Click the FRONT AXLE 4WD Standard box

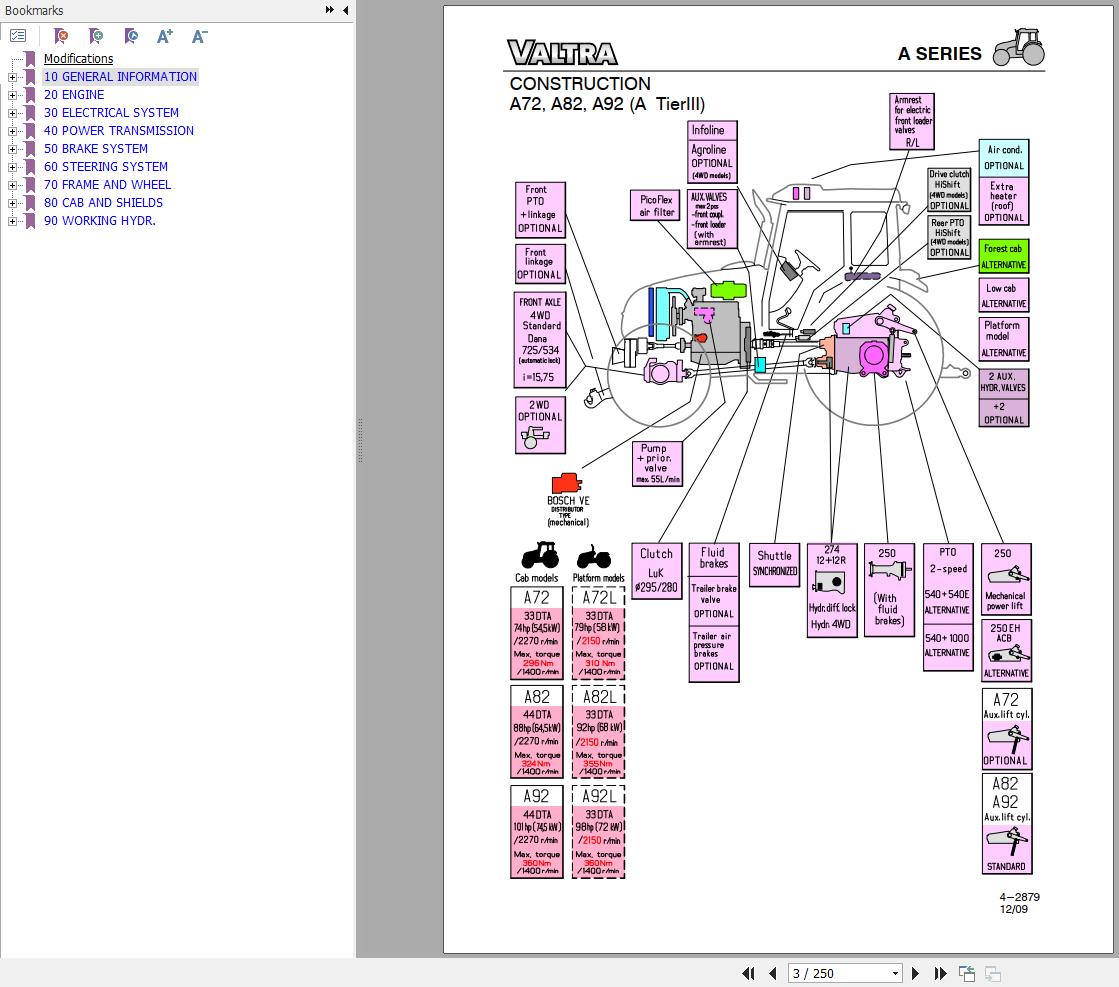540,340
